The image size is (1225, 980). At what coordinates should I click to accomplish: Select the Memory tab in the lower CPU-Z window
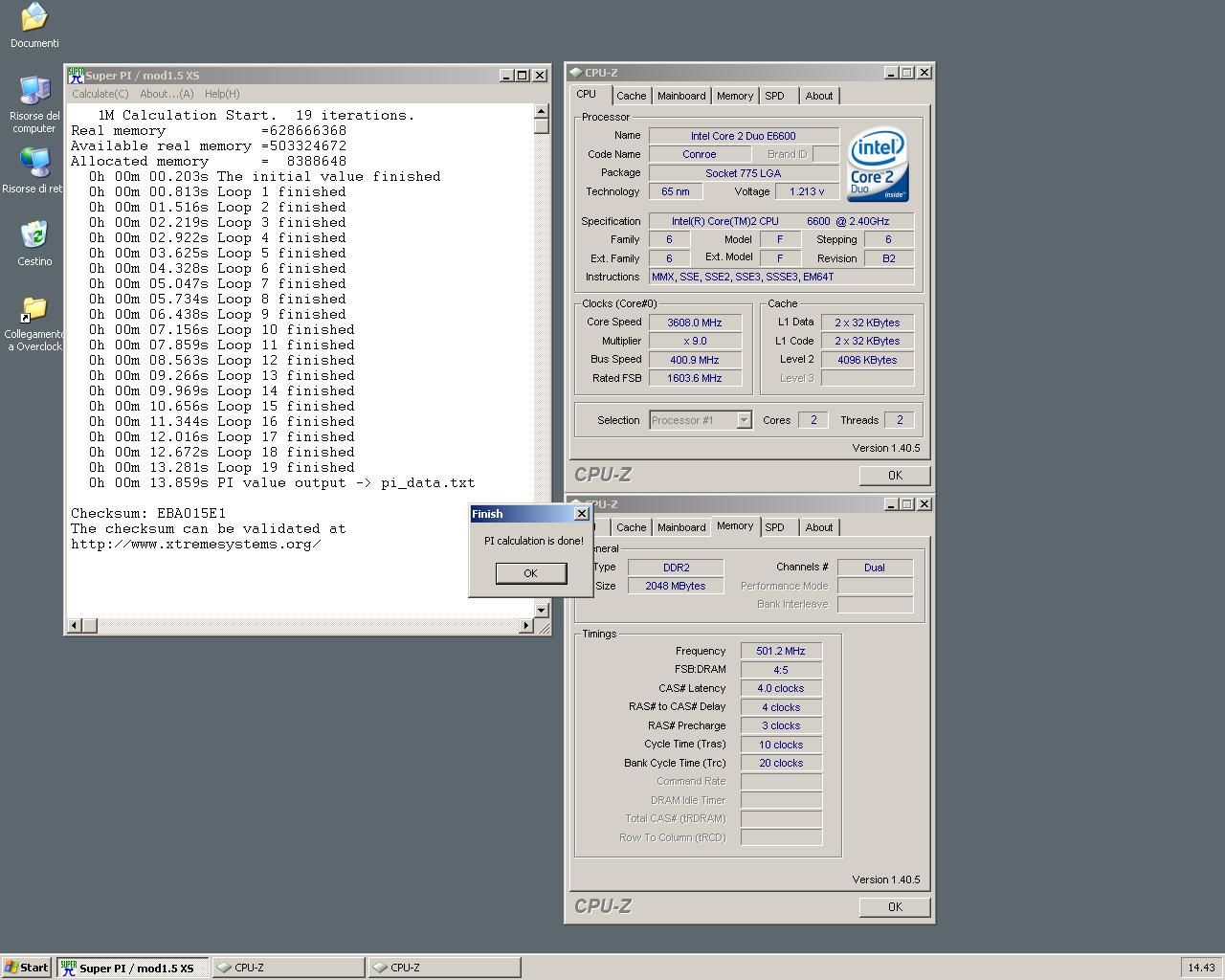(x=735, y=526)
